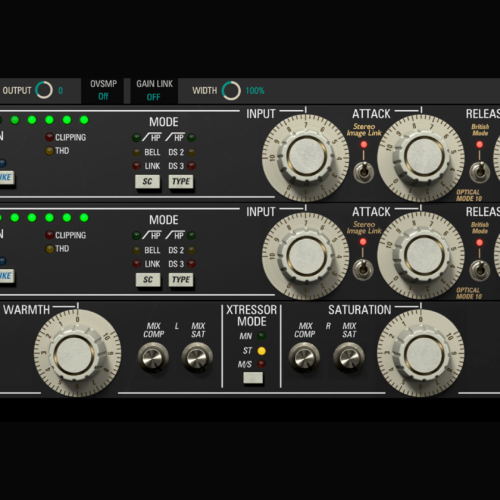Toggle the GAIN LINK OFF setting

click(154, 90)
